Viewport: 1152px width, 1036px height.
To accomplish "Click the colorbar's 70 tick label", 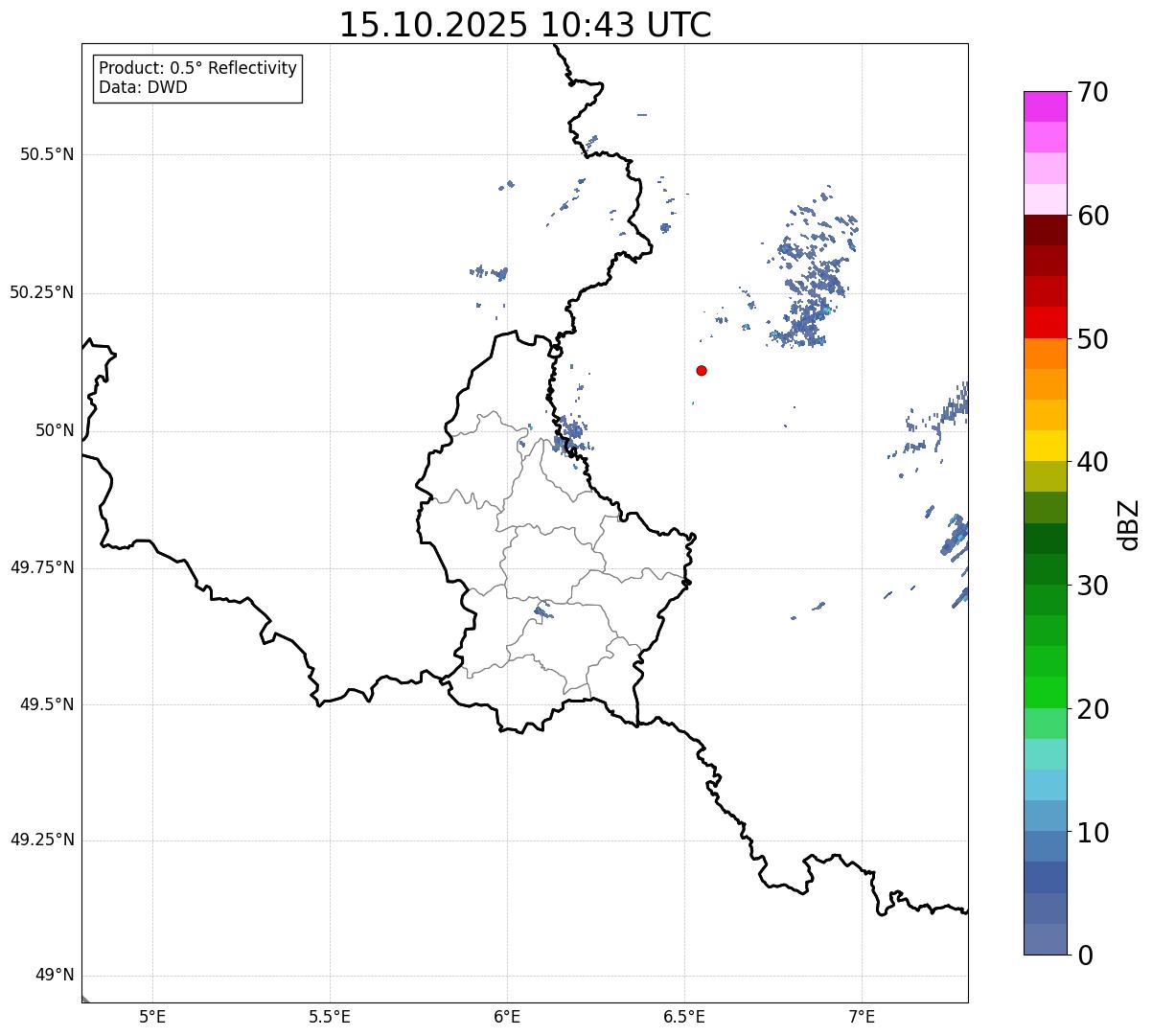I will point(1093,92).
